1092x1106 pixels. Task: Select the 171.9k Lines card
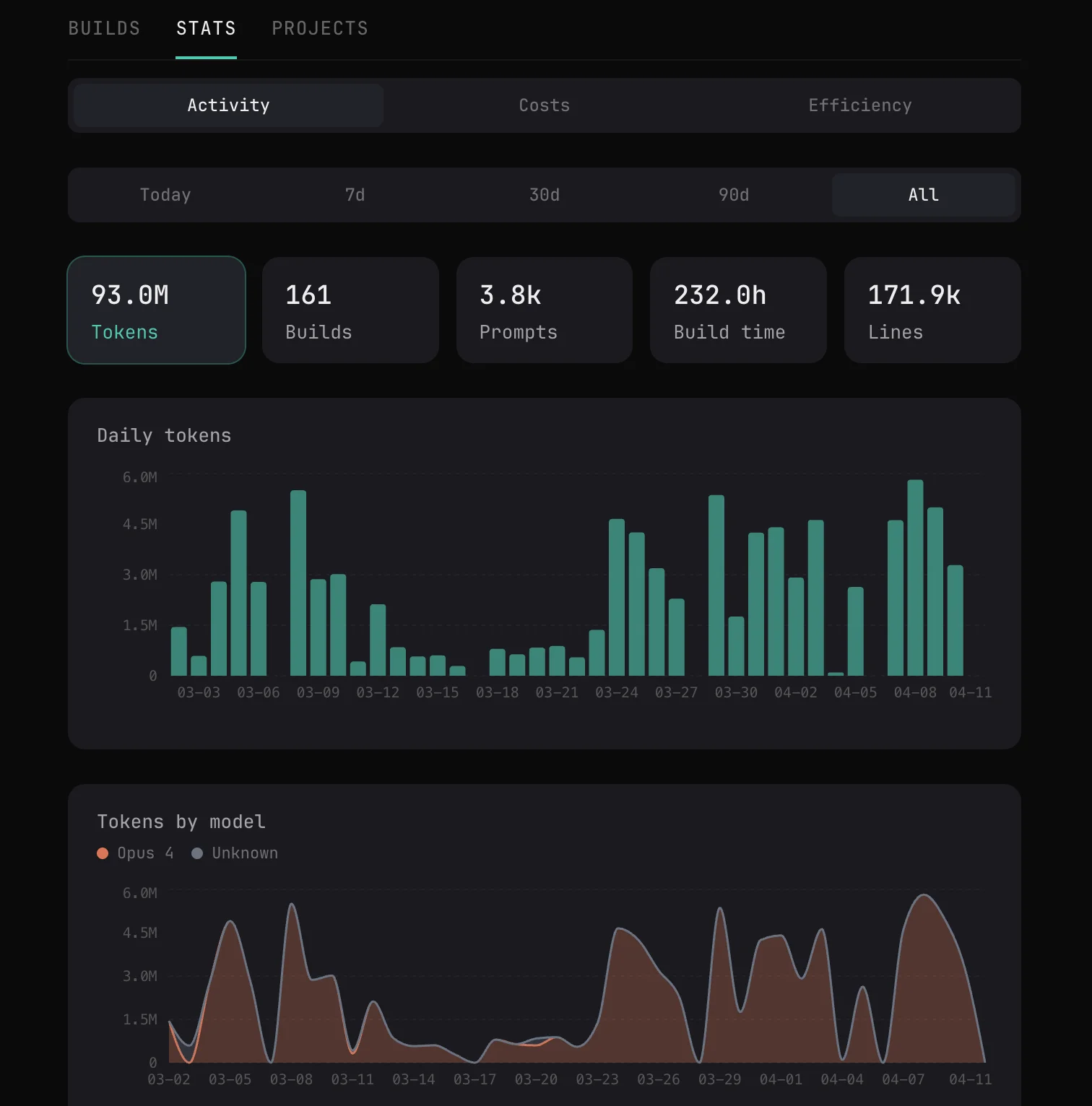coord(932,310)
